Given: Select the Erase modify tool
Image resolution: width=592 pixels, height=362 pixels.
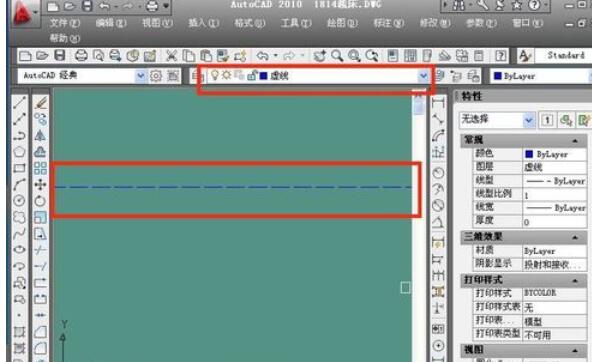Looking at the screenshot, I should pos(40,102).
